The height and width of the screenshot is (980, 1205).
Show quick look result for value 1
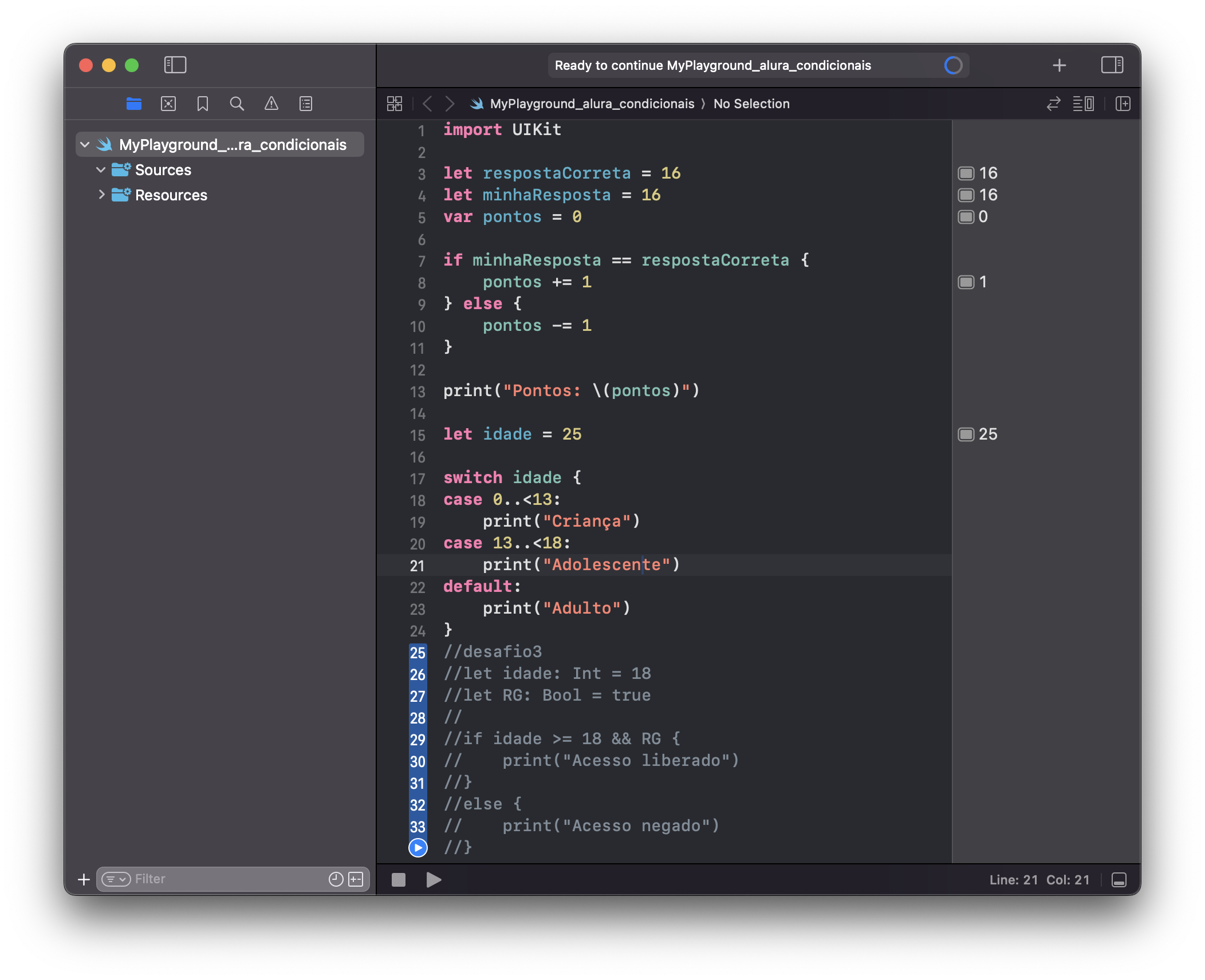point(966,282)
